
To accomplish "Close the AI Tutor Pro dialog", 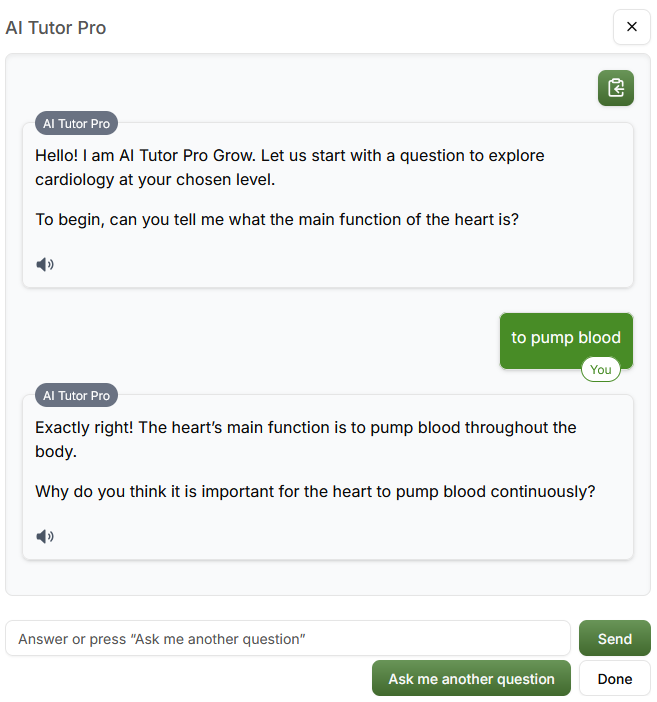I will pyautogui.click(x=631, y=27).
